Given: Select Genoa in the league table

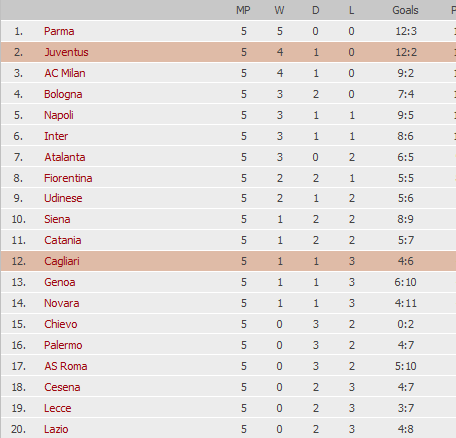Looking at the screenshot, I should pyautogui.click(x=60, y=282).
